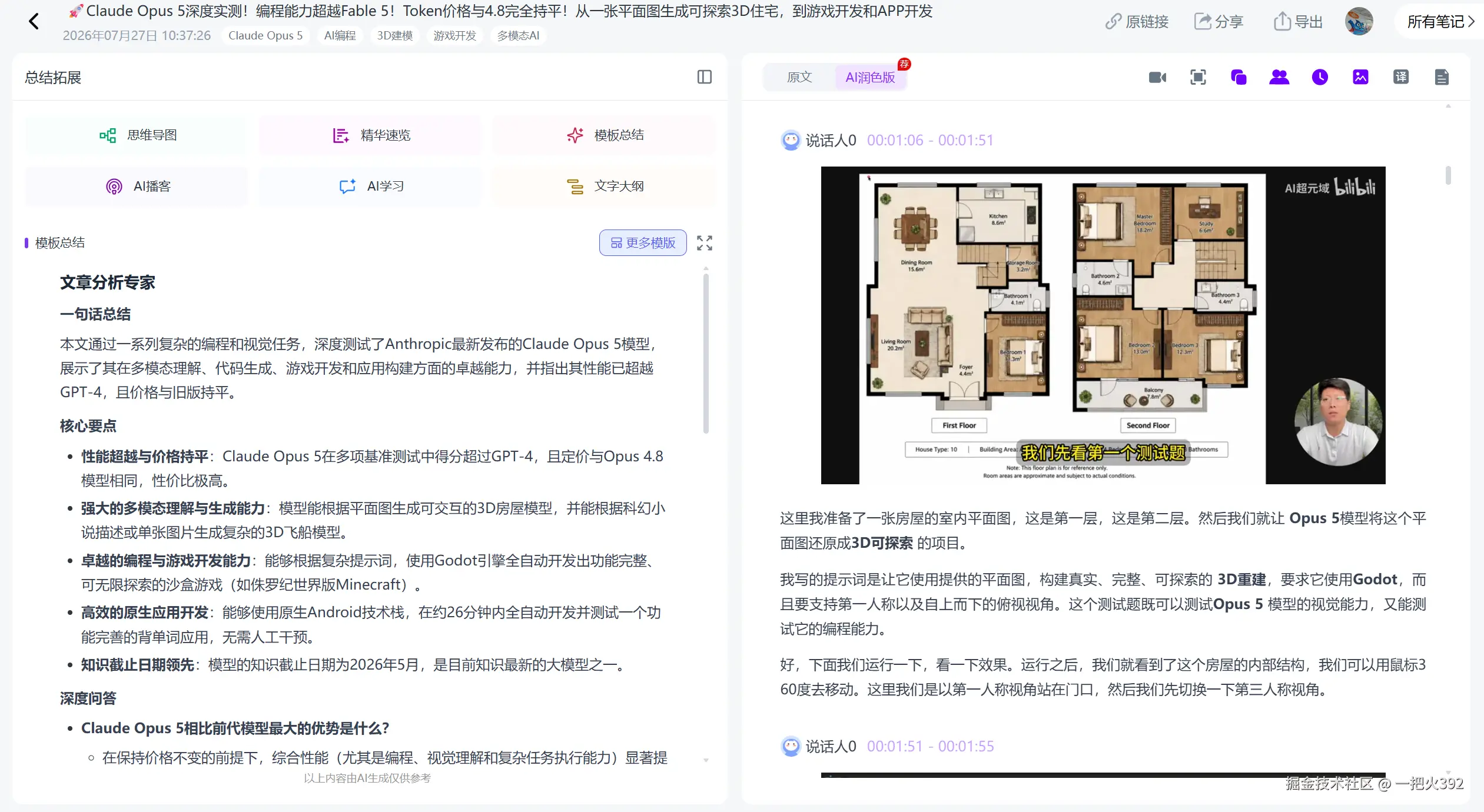
Task: Click the transcript panel scroll-up arrow
Action: tap(1448, 107)
